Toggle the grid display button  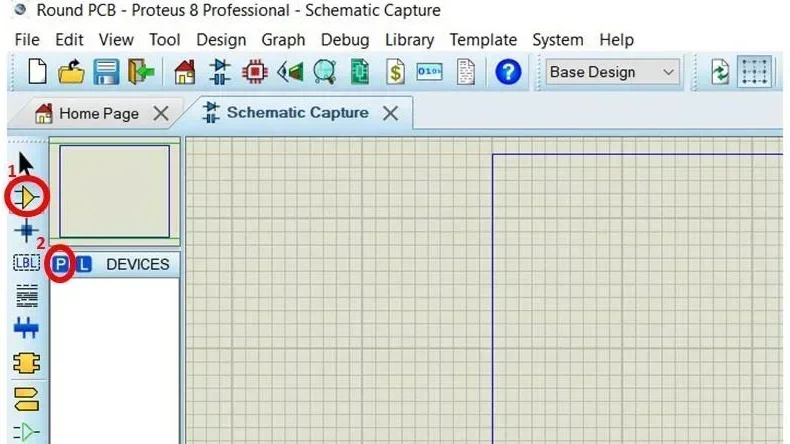tap(754, 72)
